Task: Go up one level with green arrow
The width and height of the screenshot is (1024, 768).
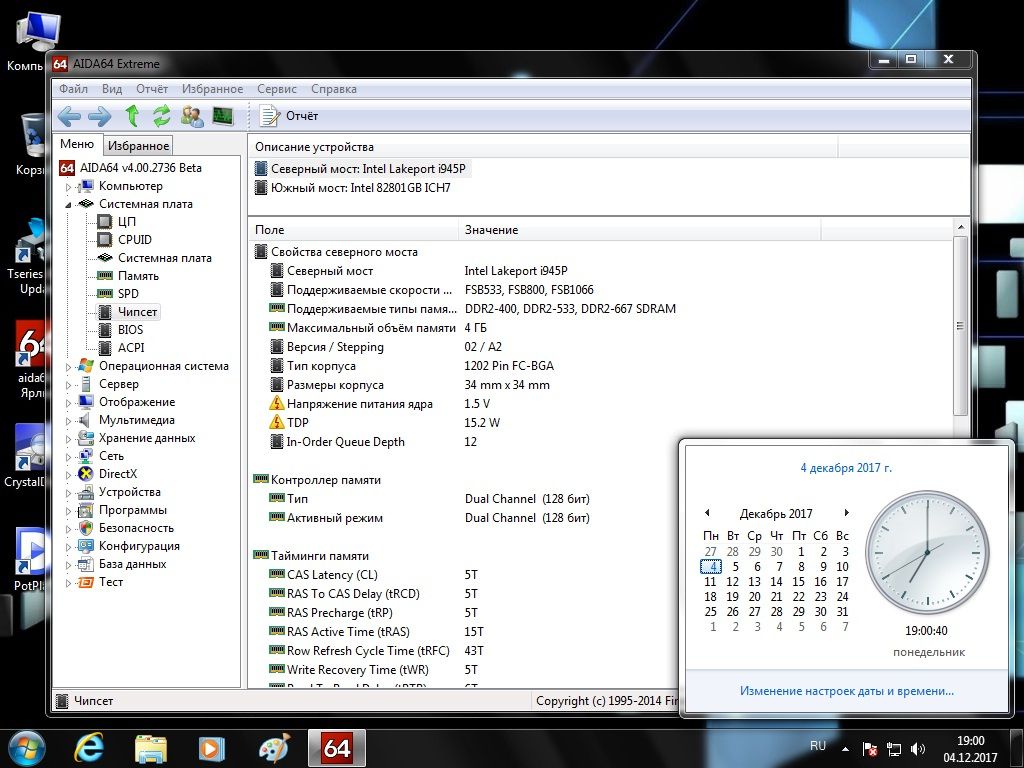Action: 132,116
